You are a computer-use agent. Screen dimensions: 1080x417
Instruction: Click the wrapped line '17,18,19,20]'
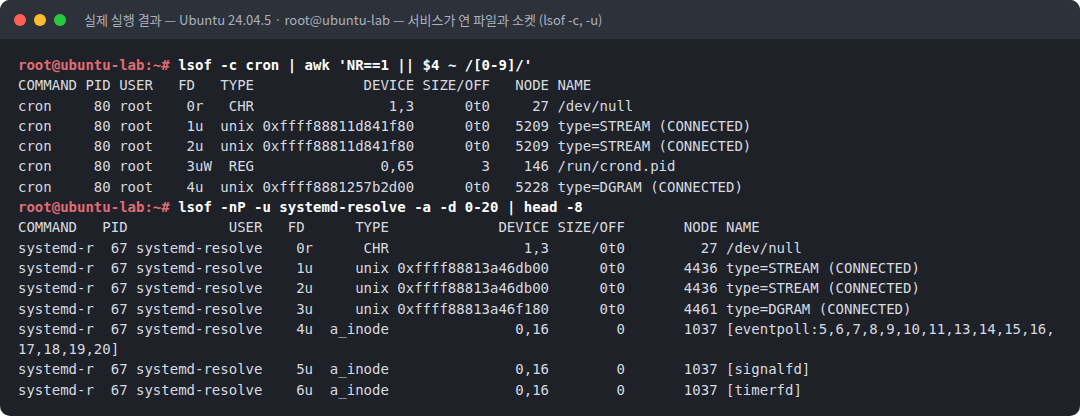(x=68, y=349)
